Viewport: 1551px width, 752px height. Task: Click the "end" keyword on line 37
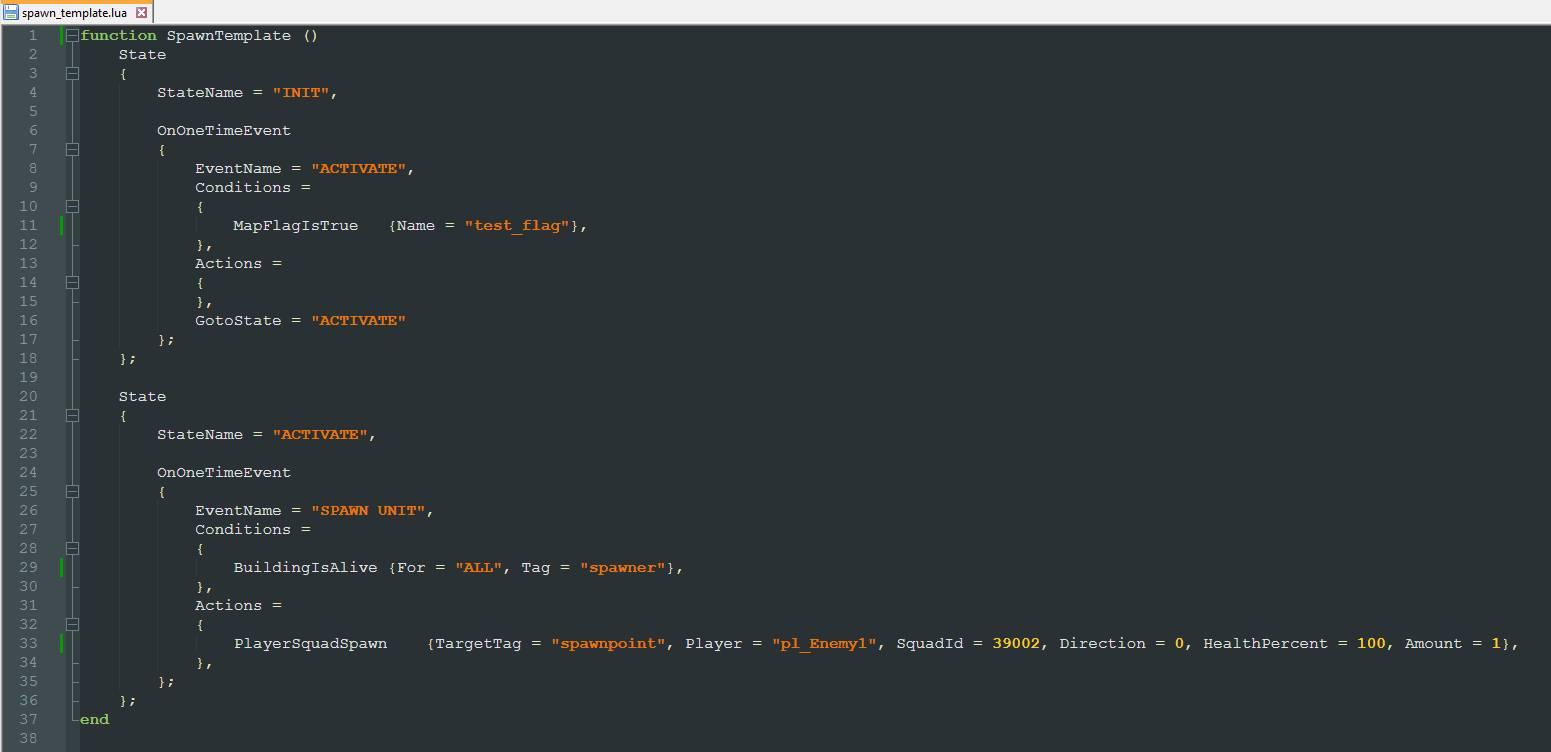click(95, 719)
